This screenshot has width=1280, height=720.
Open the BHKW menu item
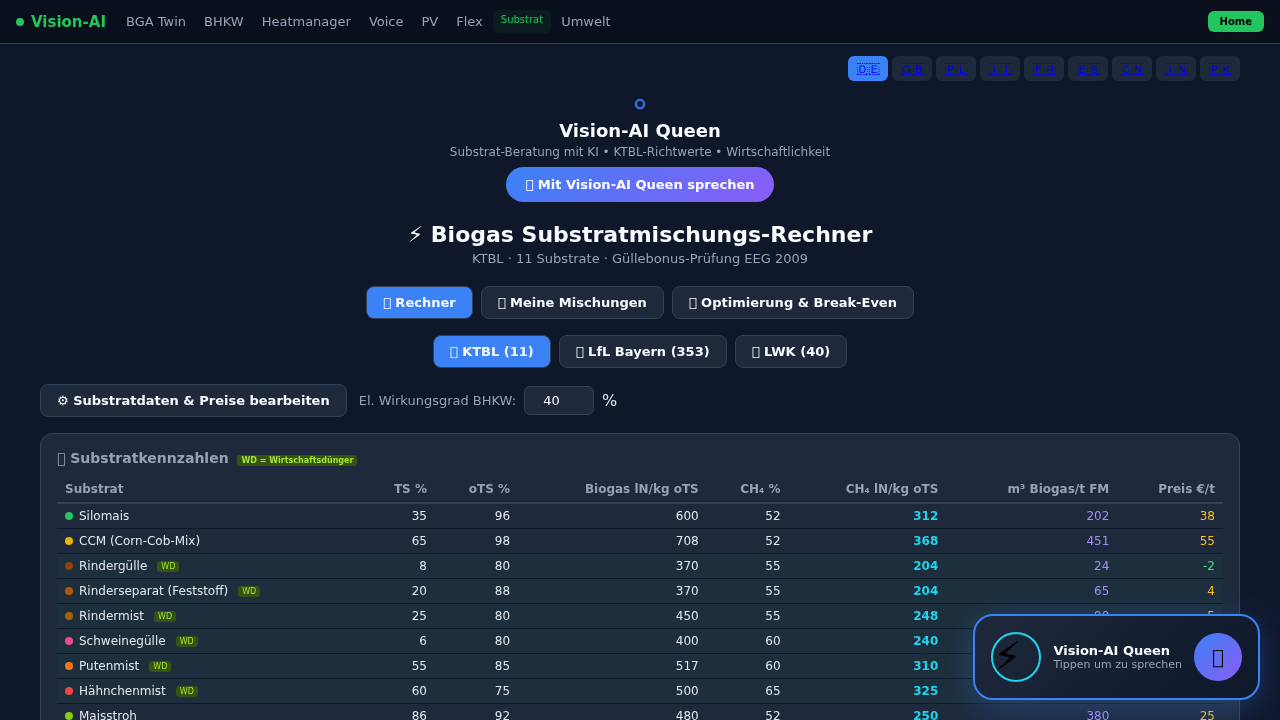coord(223,21)
